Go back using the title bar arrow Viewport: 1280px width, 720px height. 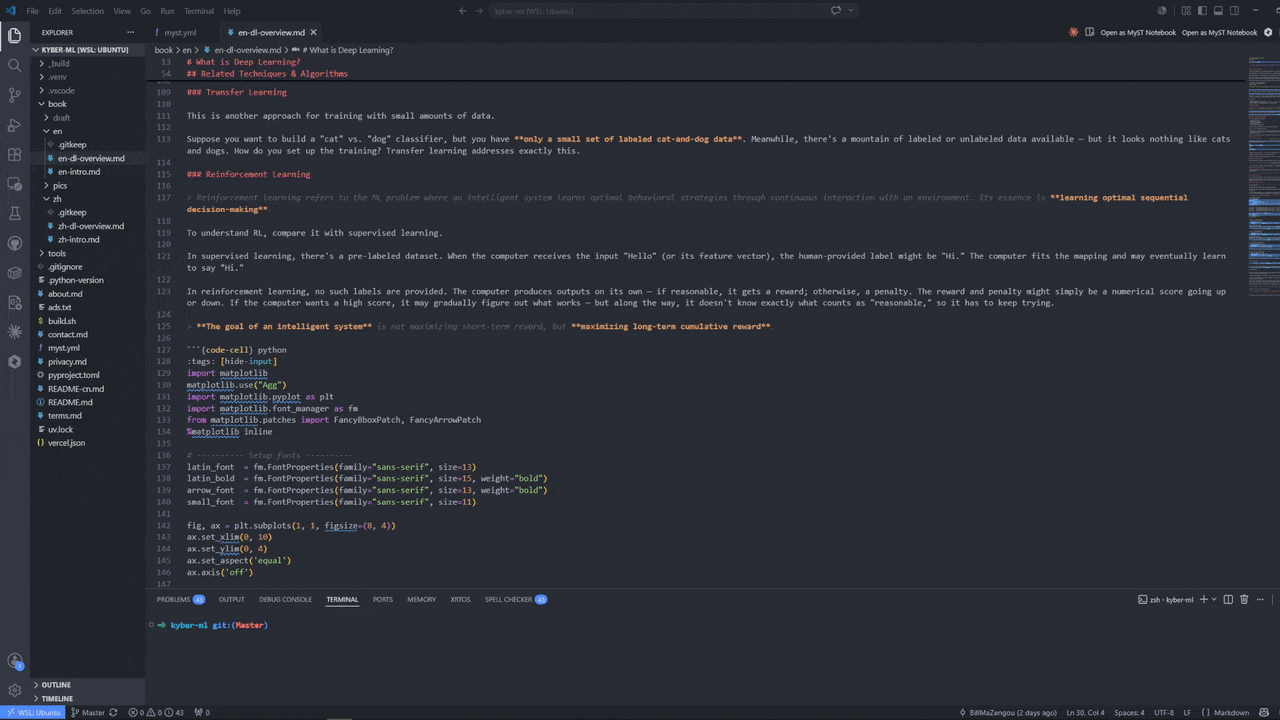click(463, 11)
